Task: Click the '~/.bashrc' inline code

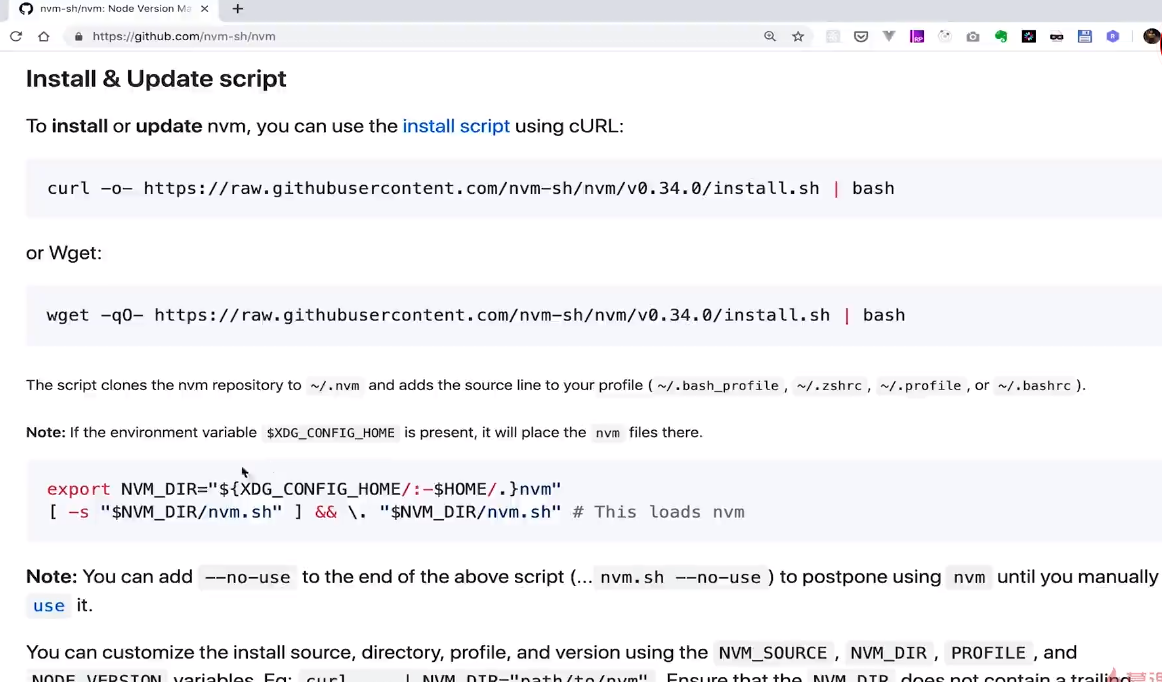Action: (x=1035, y=385)
